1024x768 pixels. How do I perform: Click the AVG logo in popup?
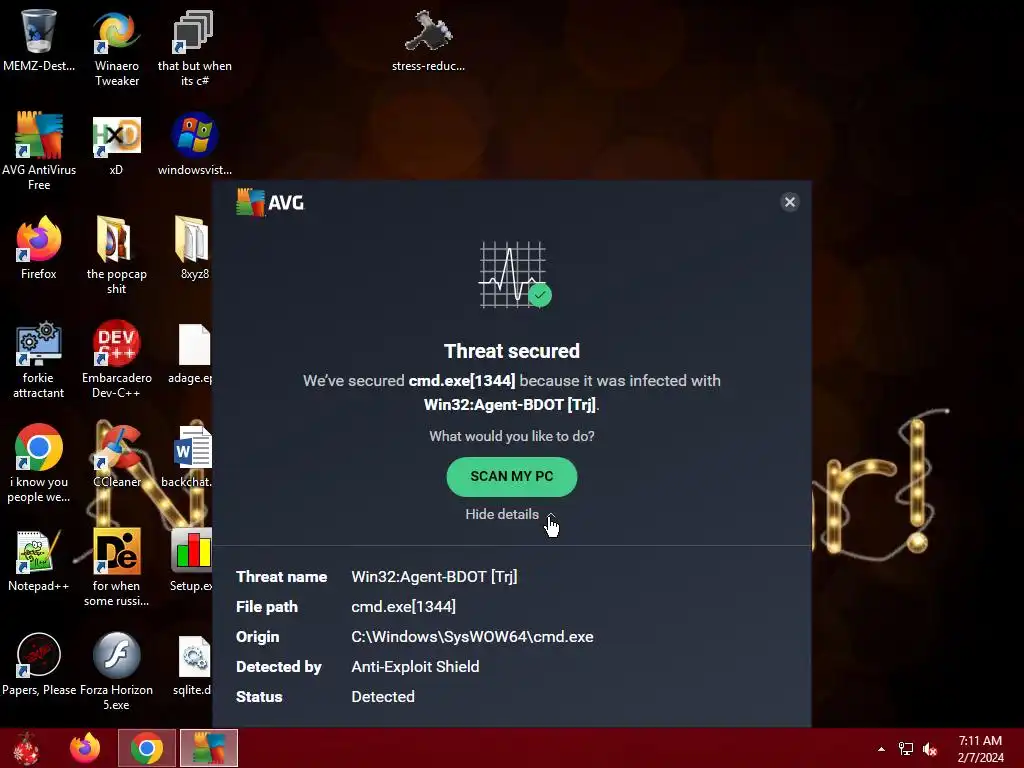(270, 202)
